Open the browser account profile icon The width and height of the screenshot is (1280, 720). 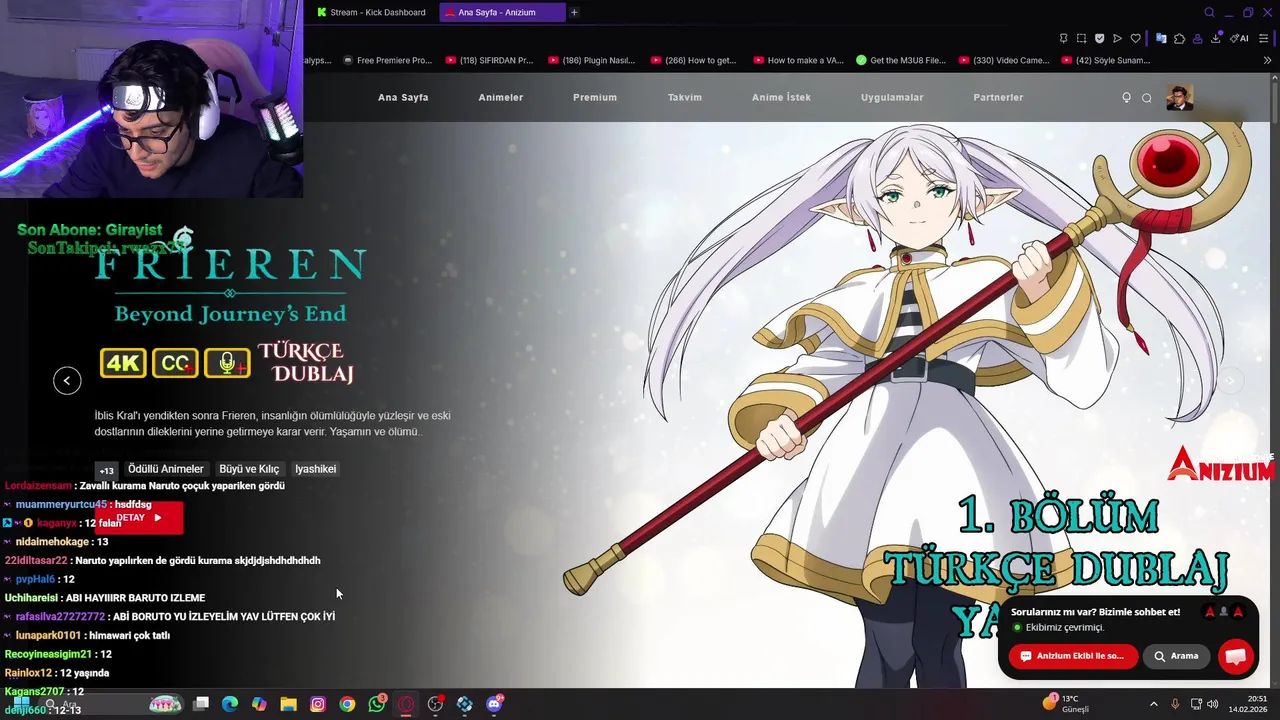1197,39
